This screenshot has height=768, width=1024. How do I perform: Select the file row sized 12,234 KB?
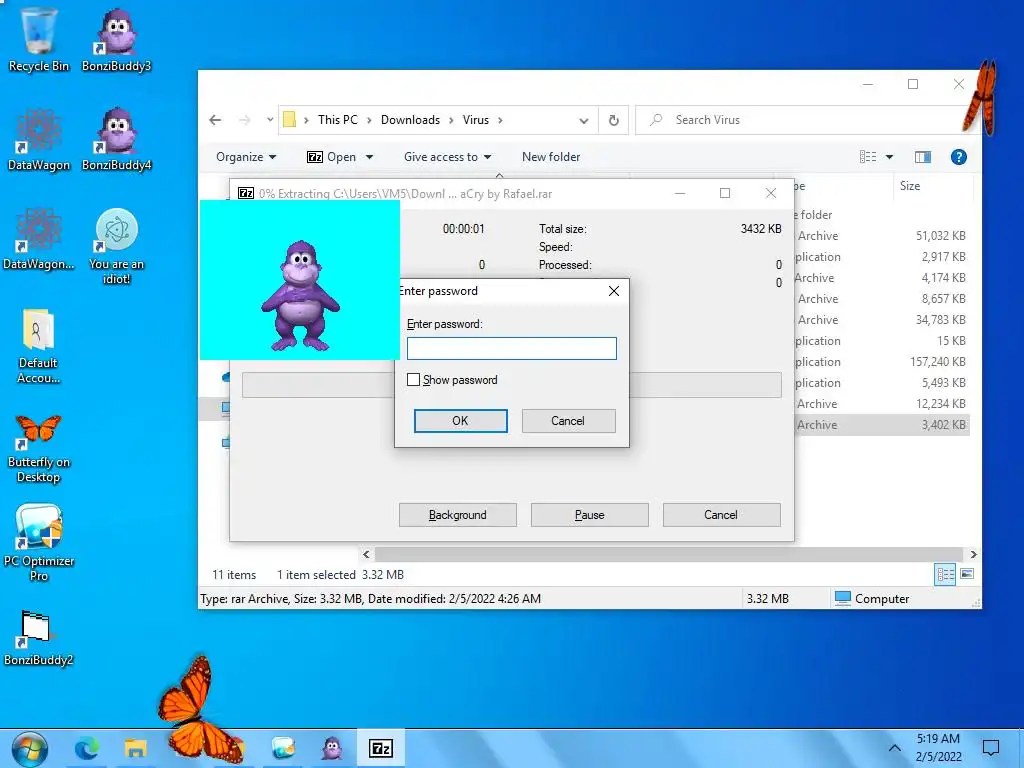[x=880, y=404]
